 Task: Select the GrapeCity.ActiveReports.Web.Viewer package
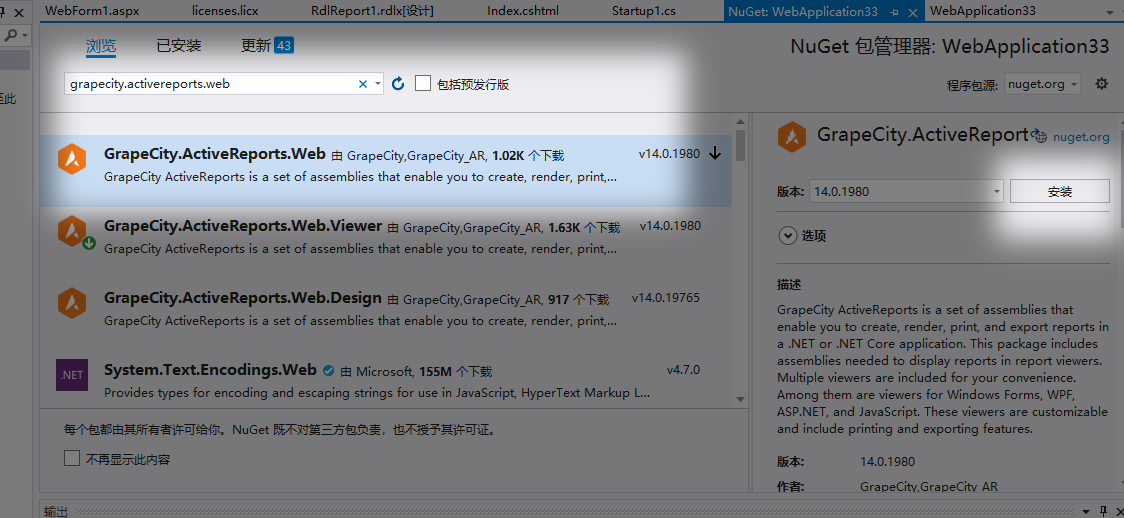pyautogui.click(x=386, y=243)
